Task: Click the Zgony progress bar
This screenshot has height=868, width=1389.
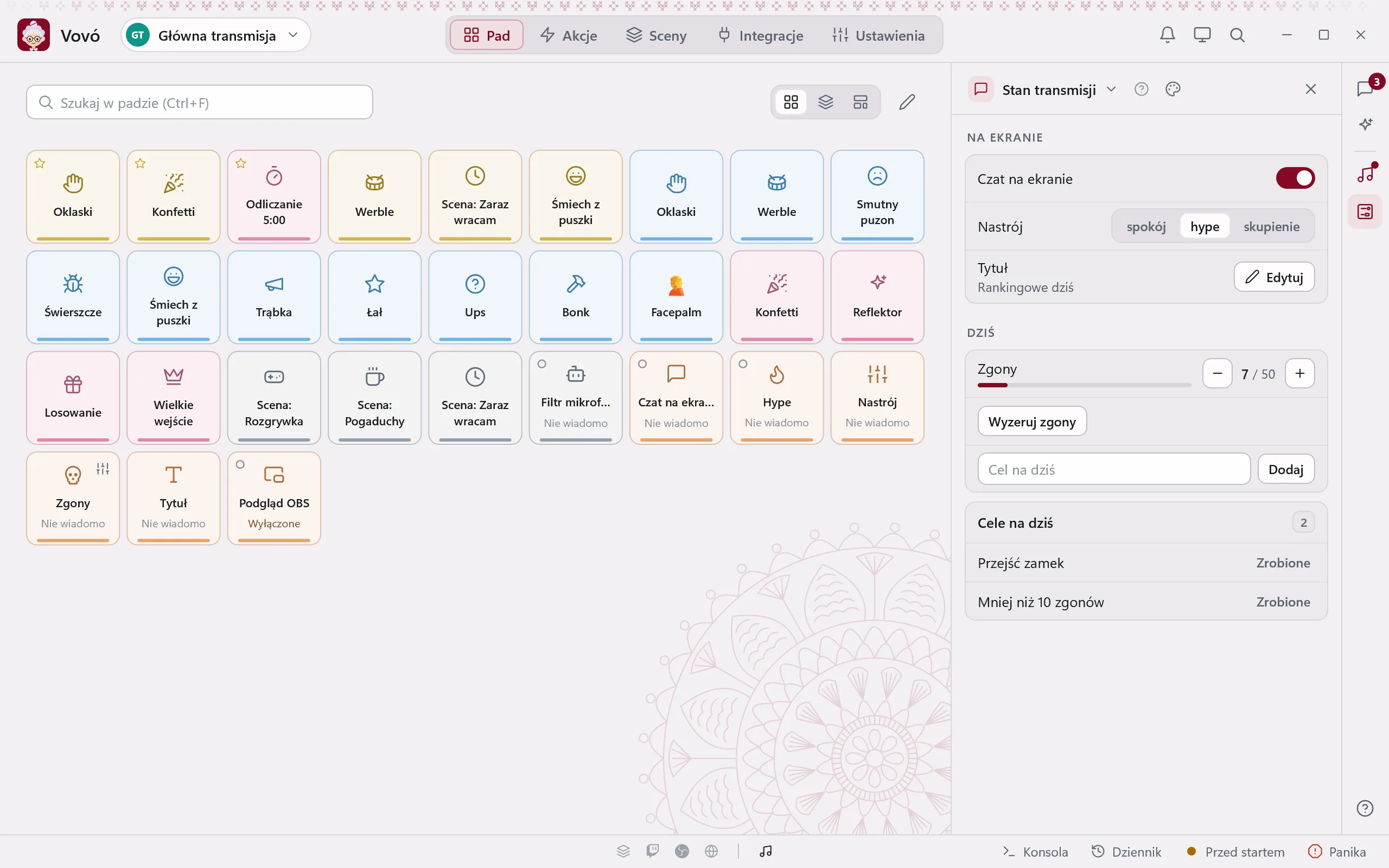Action: pos(1084,385)
